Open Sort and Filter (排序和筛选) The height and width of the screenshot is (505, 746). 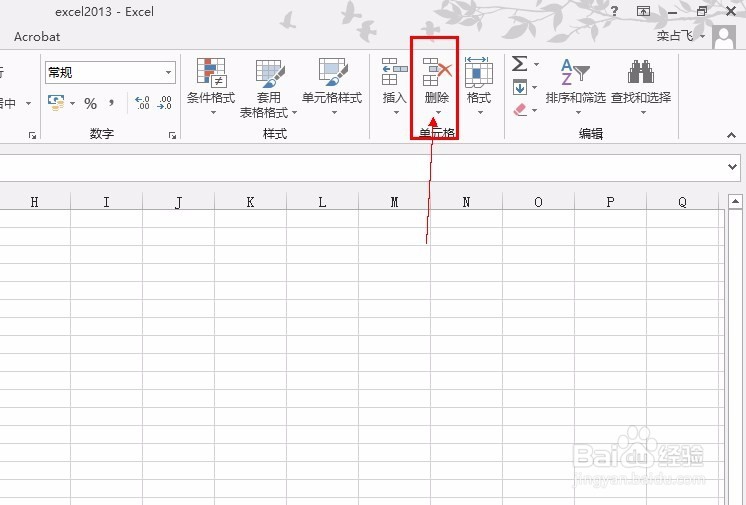coord(575,86)
